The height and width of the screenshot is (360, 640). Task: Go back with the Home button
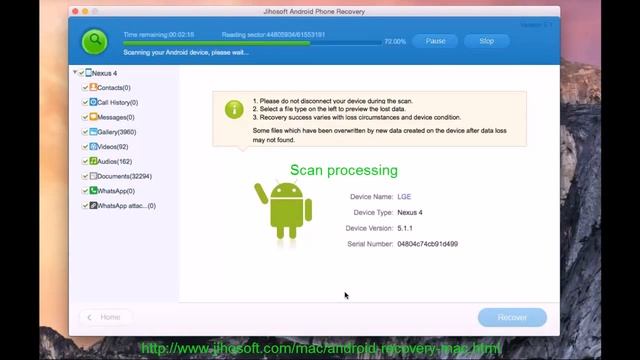point(105,317)
